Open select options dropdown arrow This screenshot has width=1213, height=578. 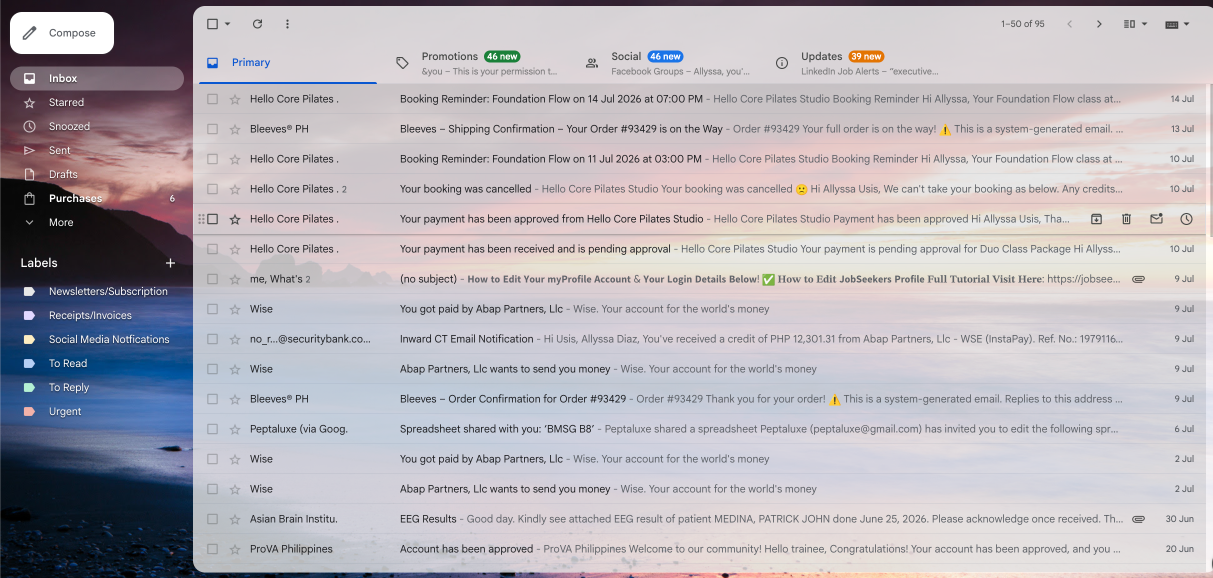pyautogui.click(x=228, y=24)
